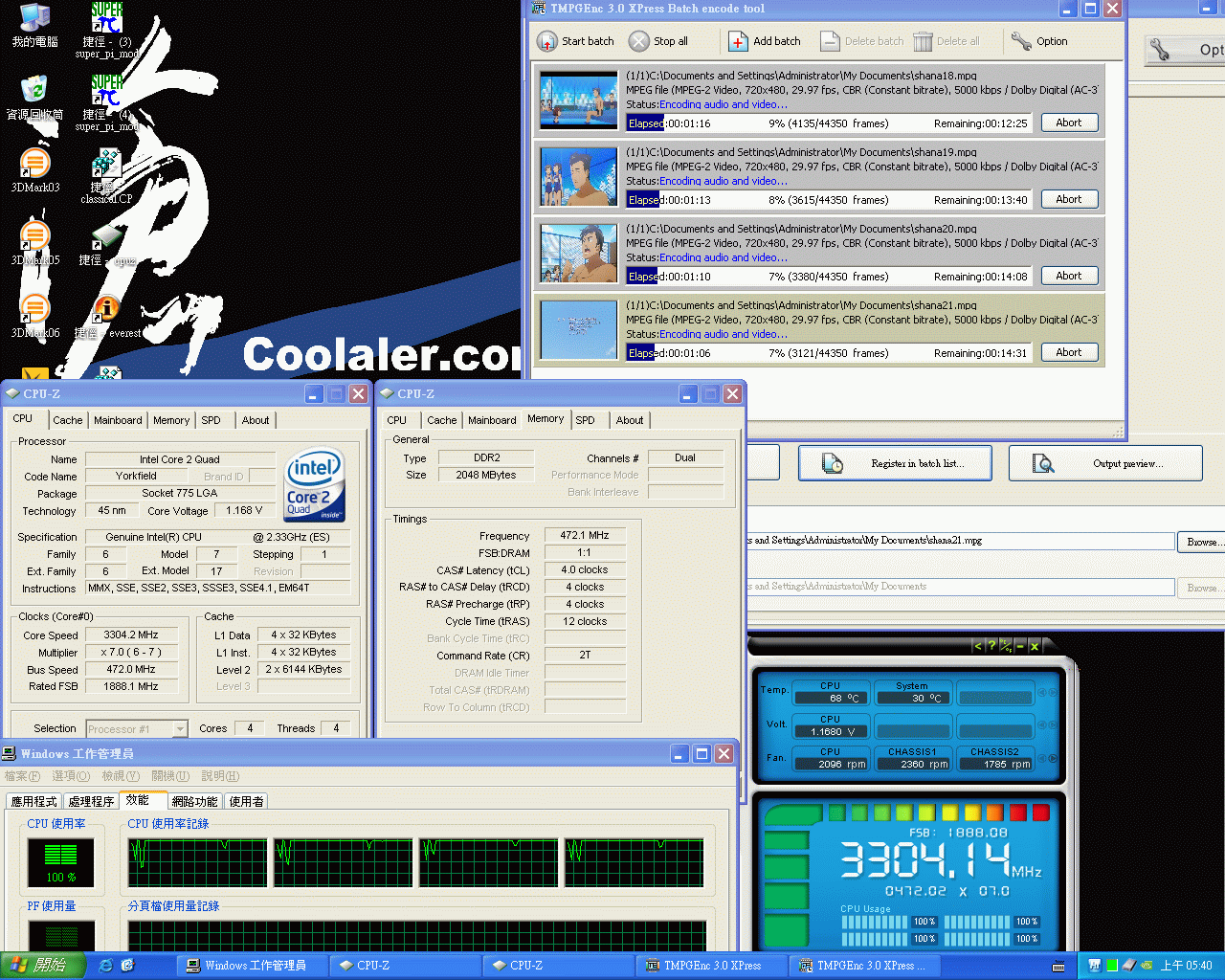Open SPD tab in right CPU-Z window
The height and width of the screenshot is (980, 1225).
point(585,420)
